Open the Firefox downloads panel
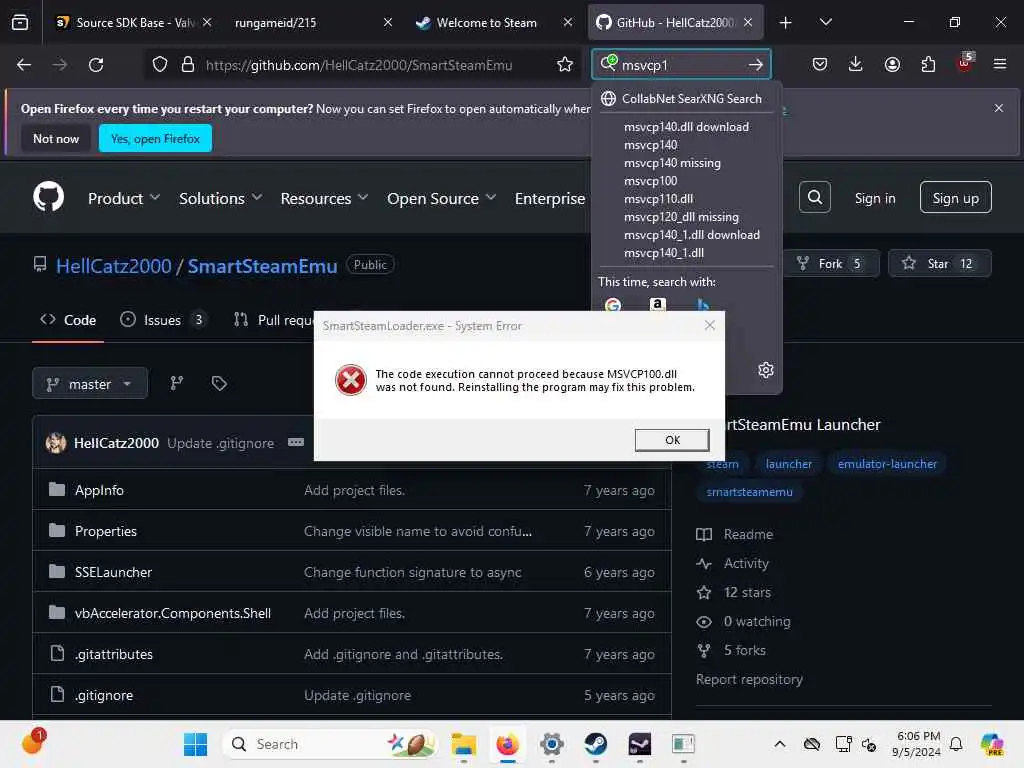1024x768 pixels. [x=856, y=64]
